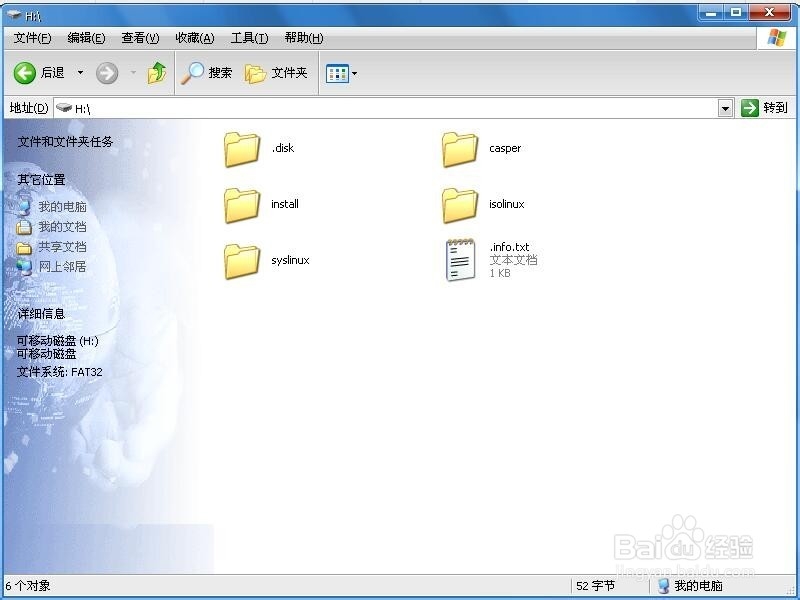Click the casper folder name
800x600 pixels.
click(505, 148)
